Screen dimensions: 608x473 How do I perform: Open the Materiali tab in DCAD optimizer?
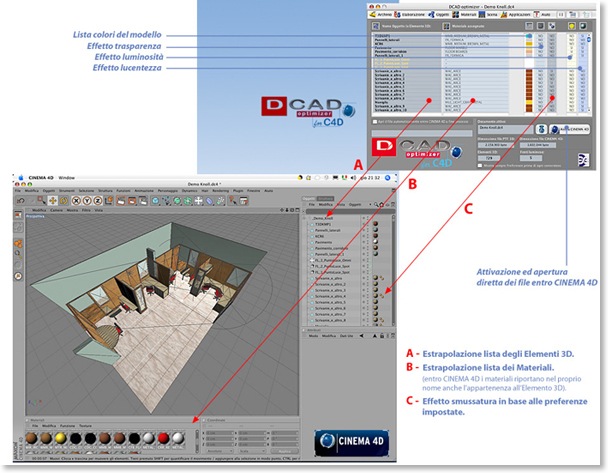click(x=464, y=14)
